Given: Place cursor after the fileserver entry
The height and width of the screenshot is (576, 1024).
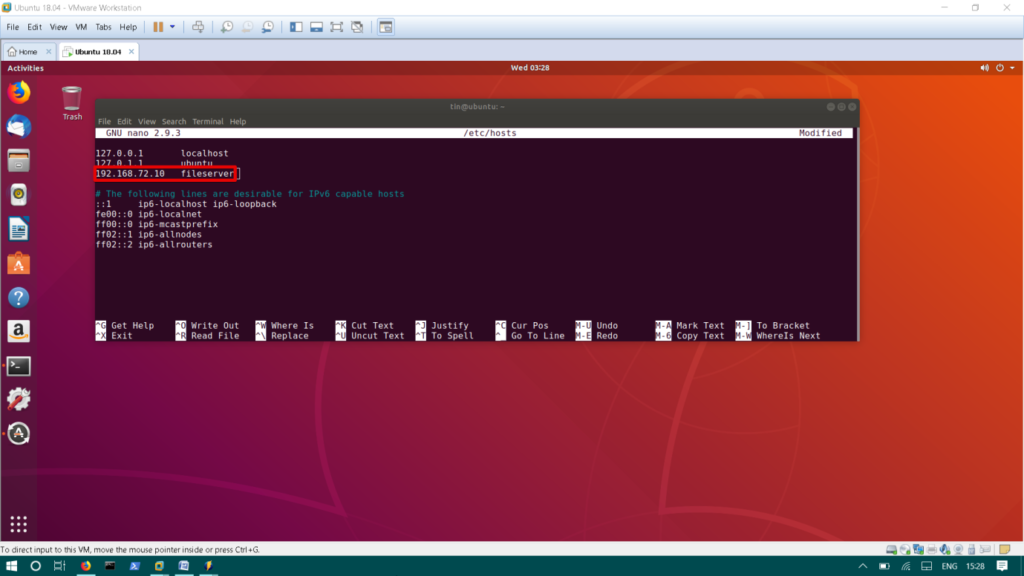Looking at the screenshot, I should click(x=237, y=174).
